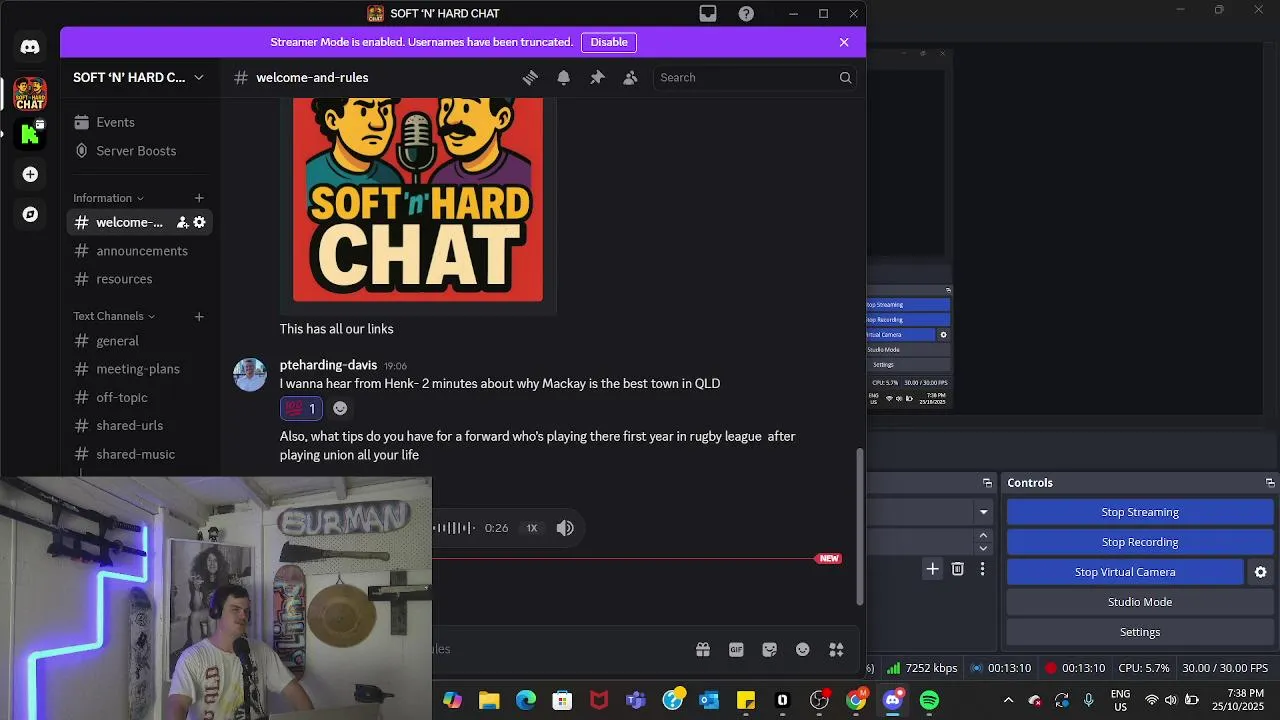Mute the voice message volume icon
This screenshot has width=1280, height=720.
(x=565, y=528)
